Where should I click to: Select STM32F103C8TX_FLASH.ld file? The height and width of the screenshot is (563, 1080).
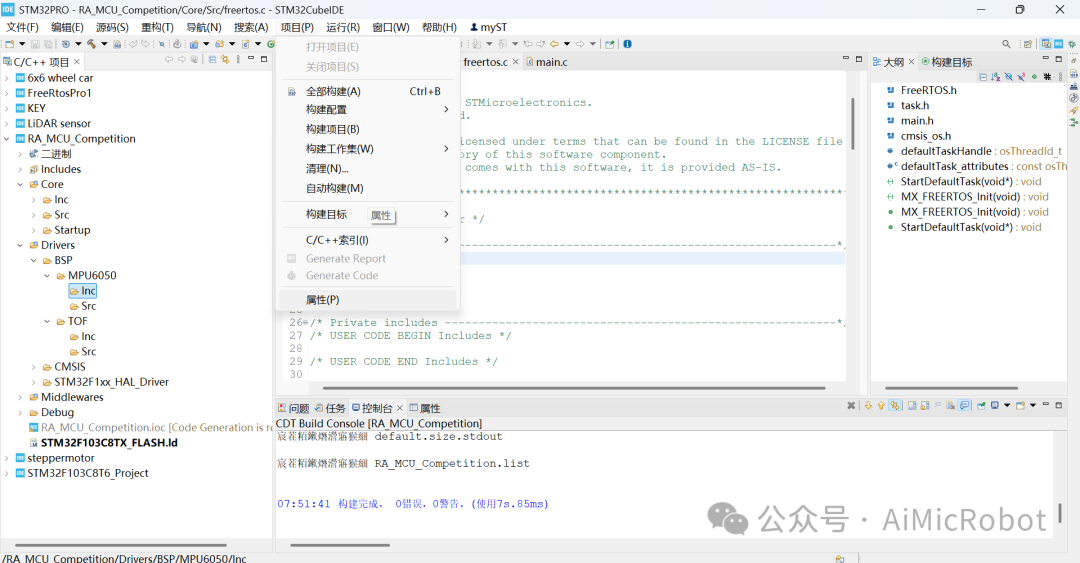[103, 443]
